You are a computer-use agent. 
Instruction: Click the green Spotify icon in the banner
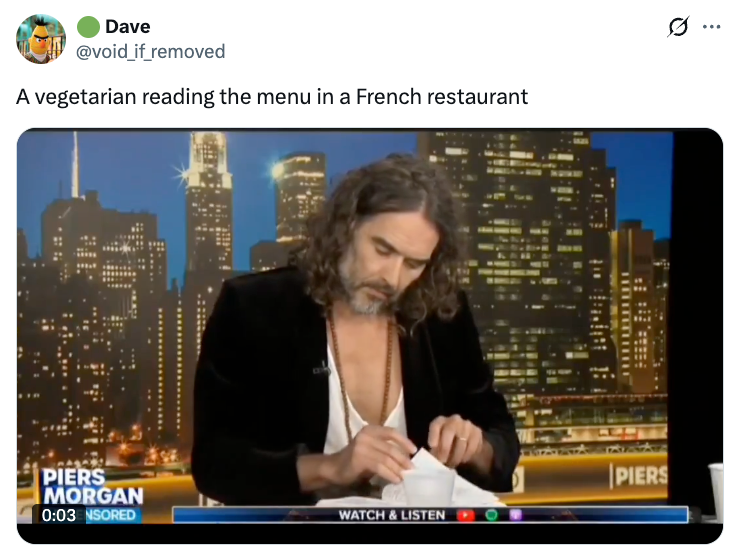pos(491,515)
